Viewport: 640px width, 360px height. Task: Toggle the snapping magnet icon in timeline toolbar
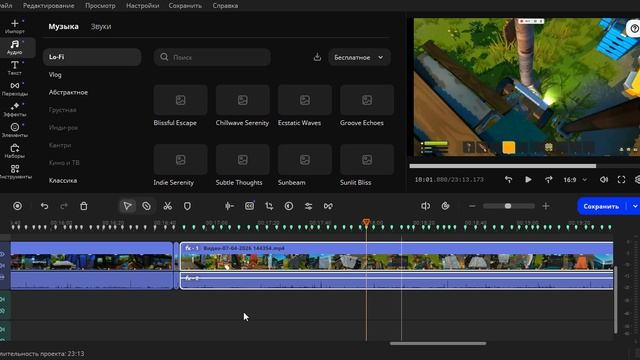point(445,206)
